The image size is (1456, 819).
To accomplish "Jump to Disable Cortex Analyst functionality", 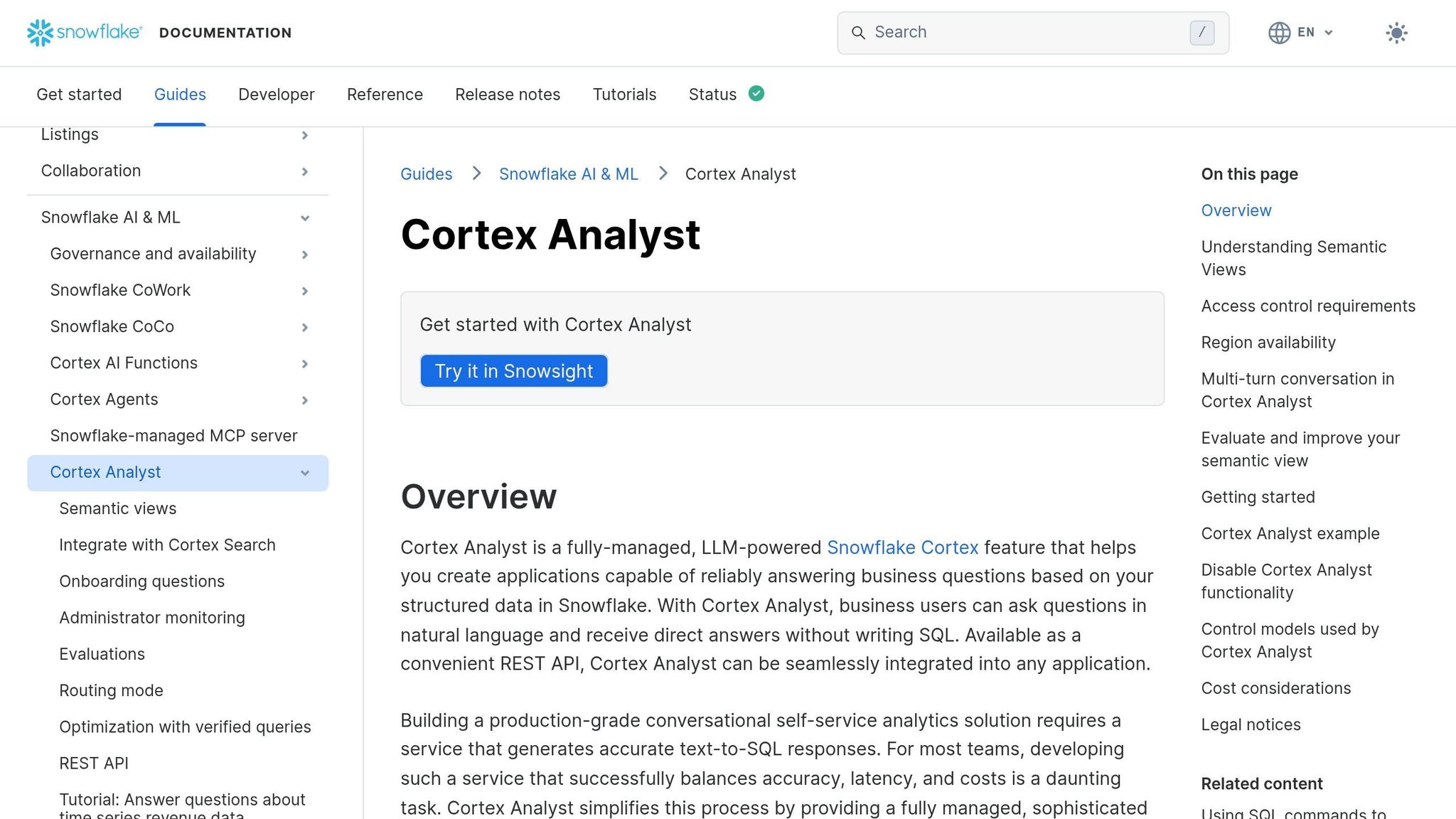I will click(x=1286, y=581).
